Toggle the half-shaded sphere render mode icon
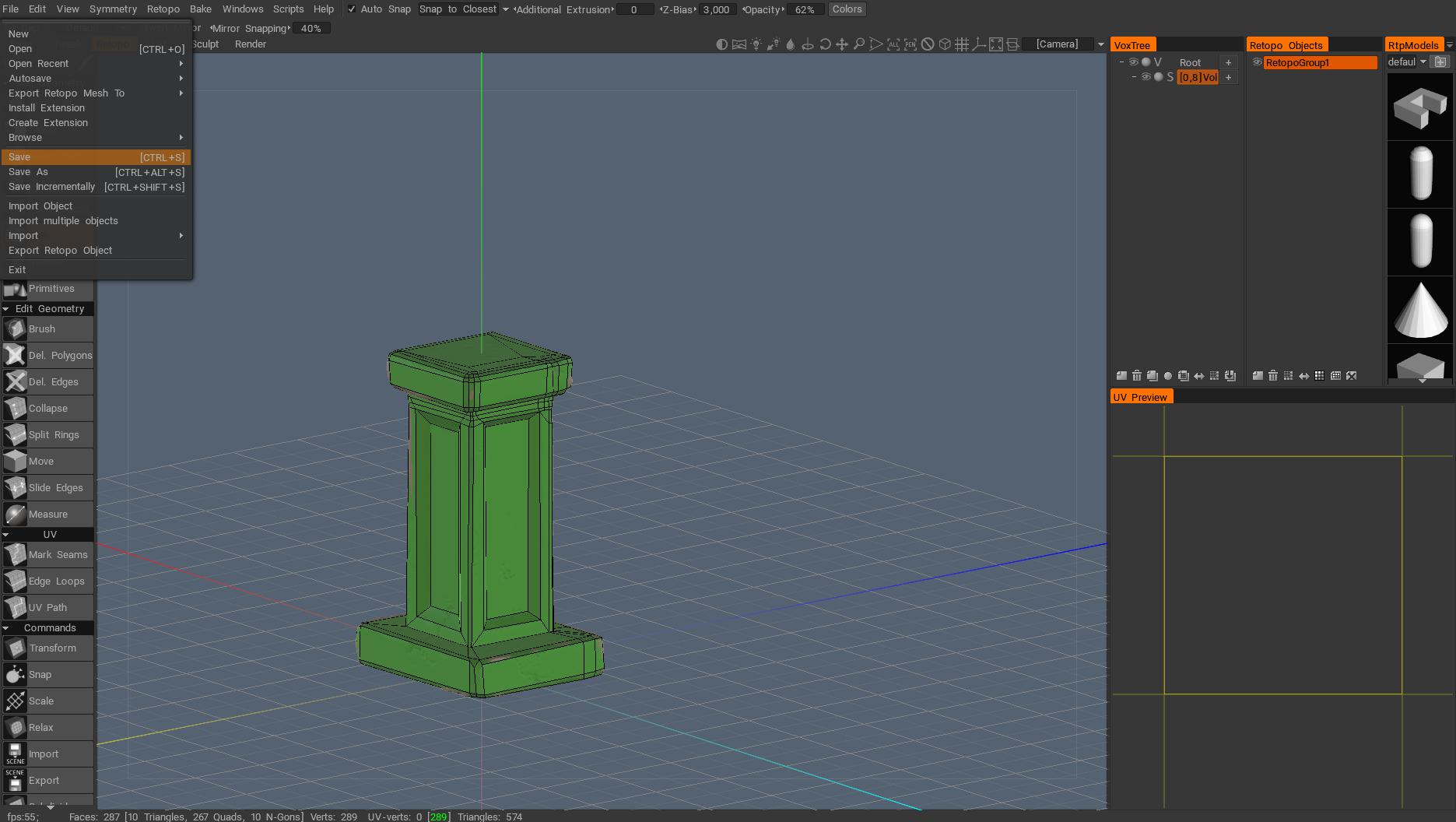Image resolution: width=1456 pixels, height=822 pixels. [721, 44]
